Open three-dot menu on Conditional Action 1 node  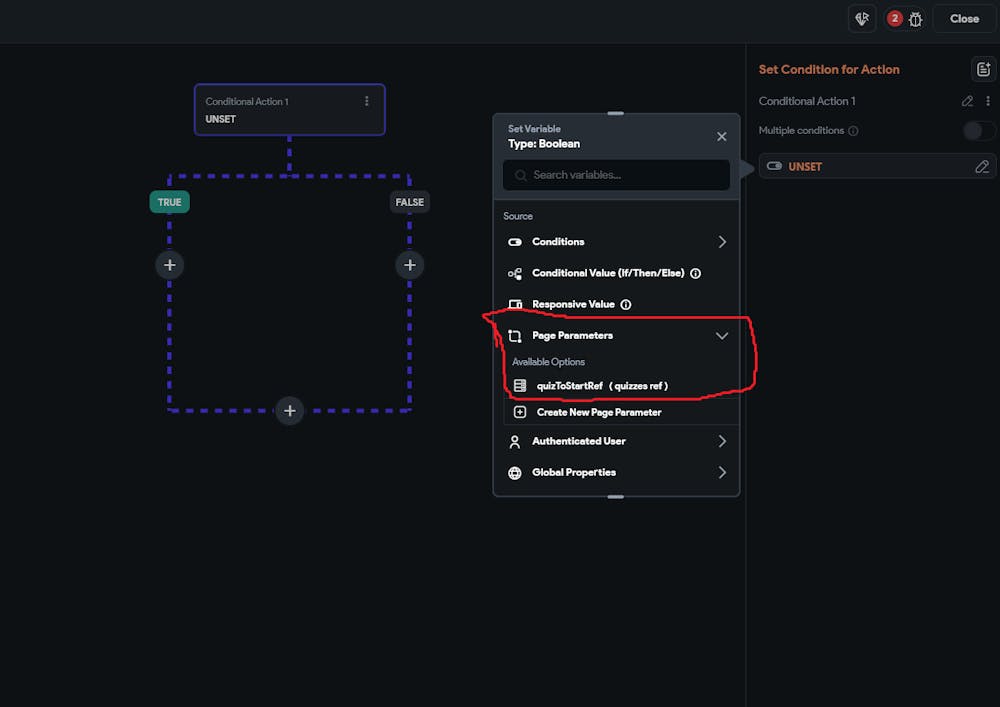[x=367, y=101]
